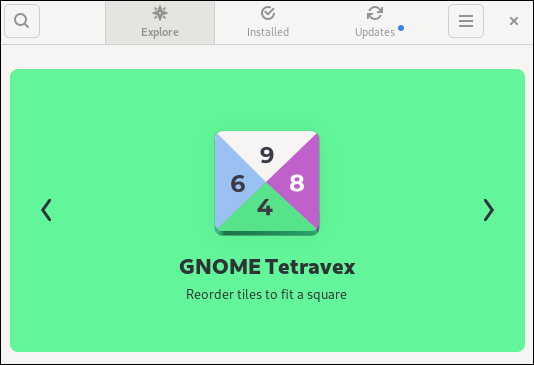Click the Installed checkmark icon
534x365 pixels.
[268, 13]
